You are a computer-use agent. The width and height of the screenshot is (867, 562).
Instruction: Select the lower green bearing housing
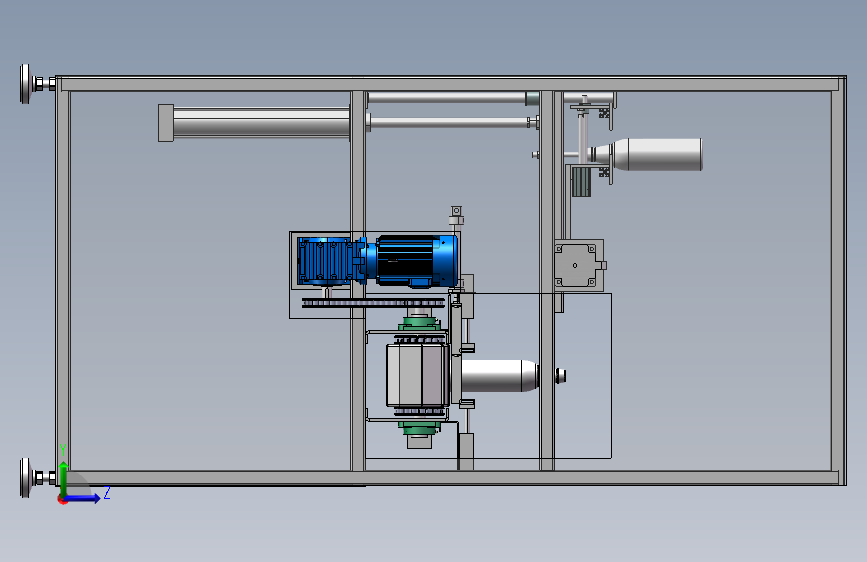[x=420, y=428]
